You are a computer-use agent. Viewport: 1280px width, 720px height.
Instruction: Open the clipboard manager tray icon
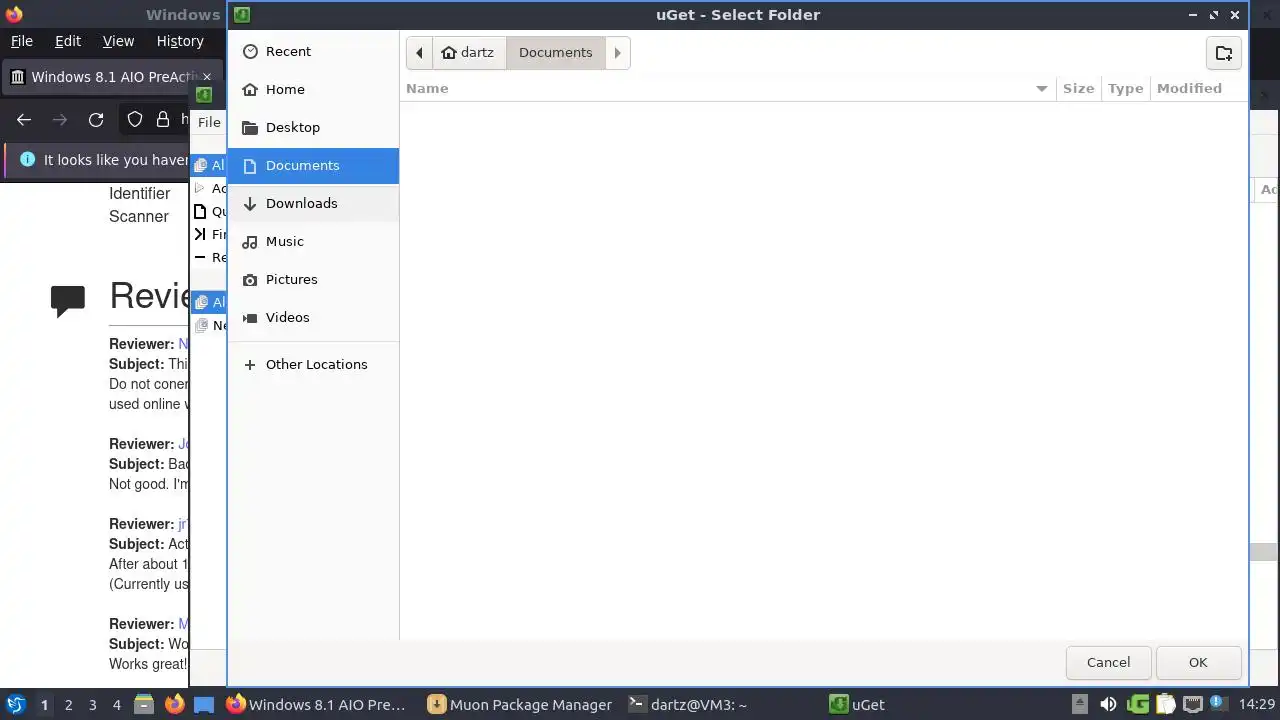[x=1165, y=705]
